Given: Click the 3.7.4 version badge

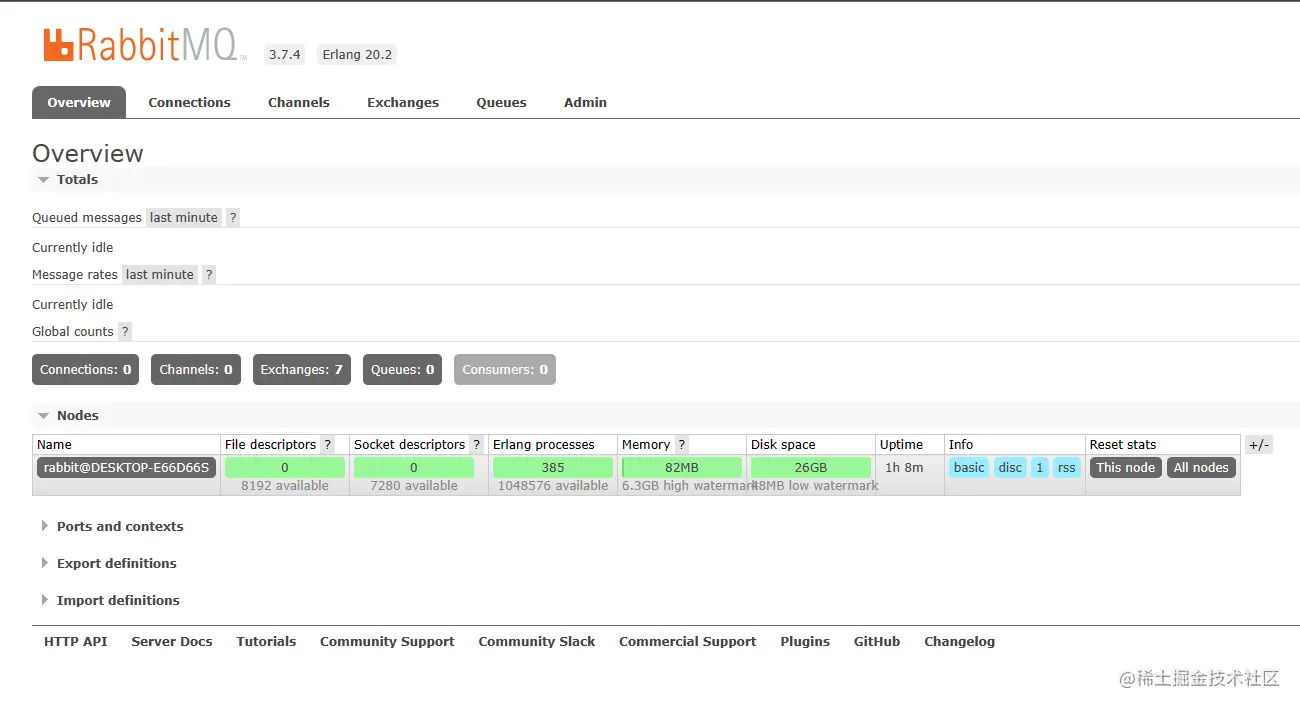Looking at the screenshot, I should point(285,55).
